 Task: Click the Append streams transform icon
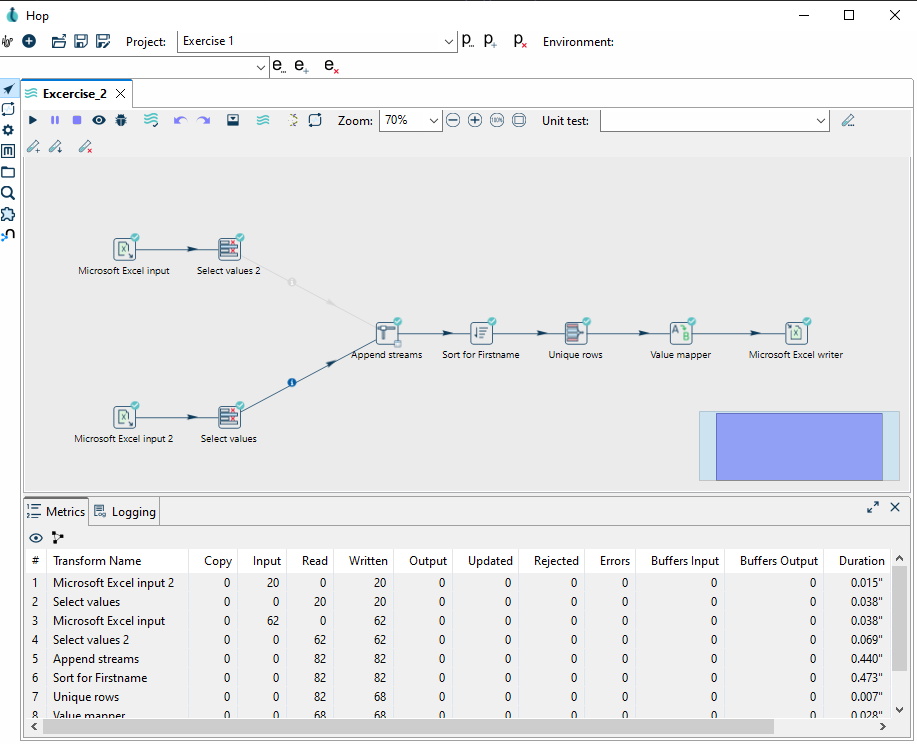pyautogui.click(x=386, y=333)
